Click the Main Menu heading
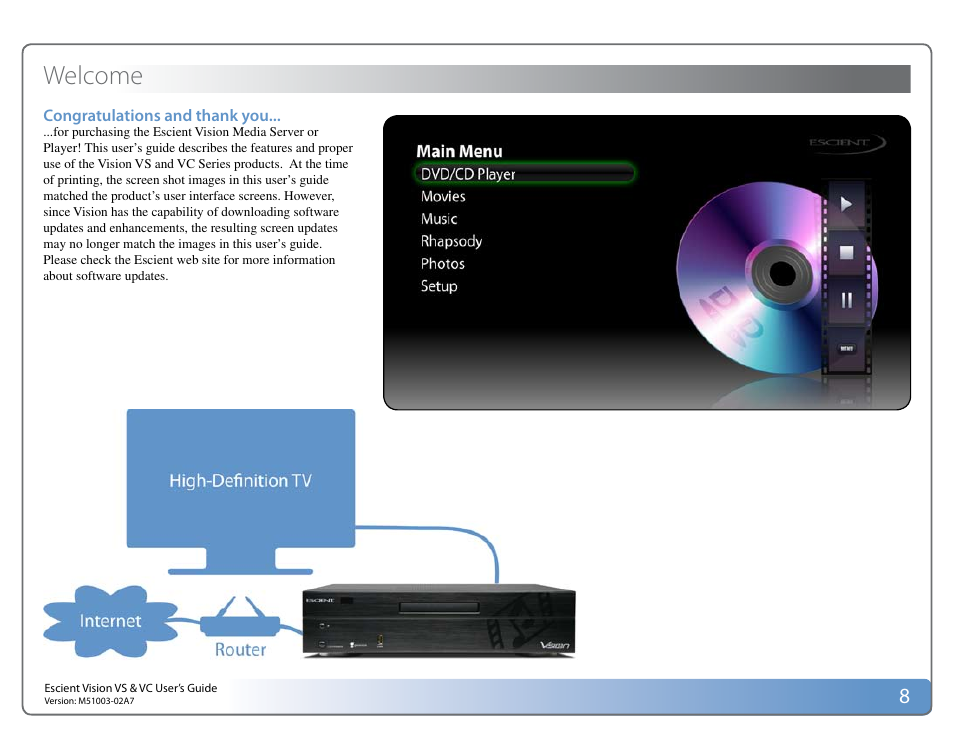This screenshot has height=738, width=954. coord(459,151)
